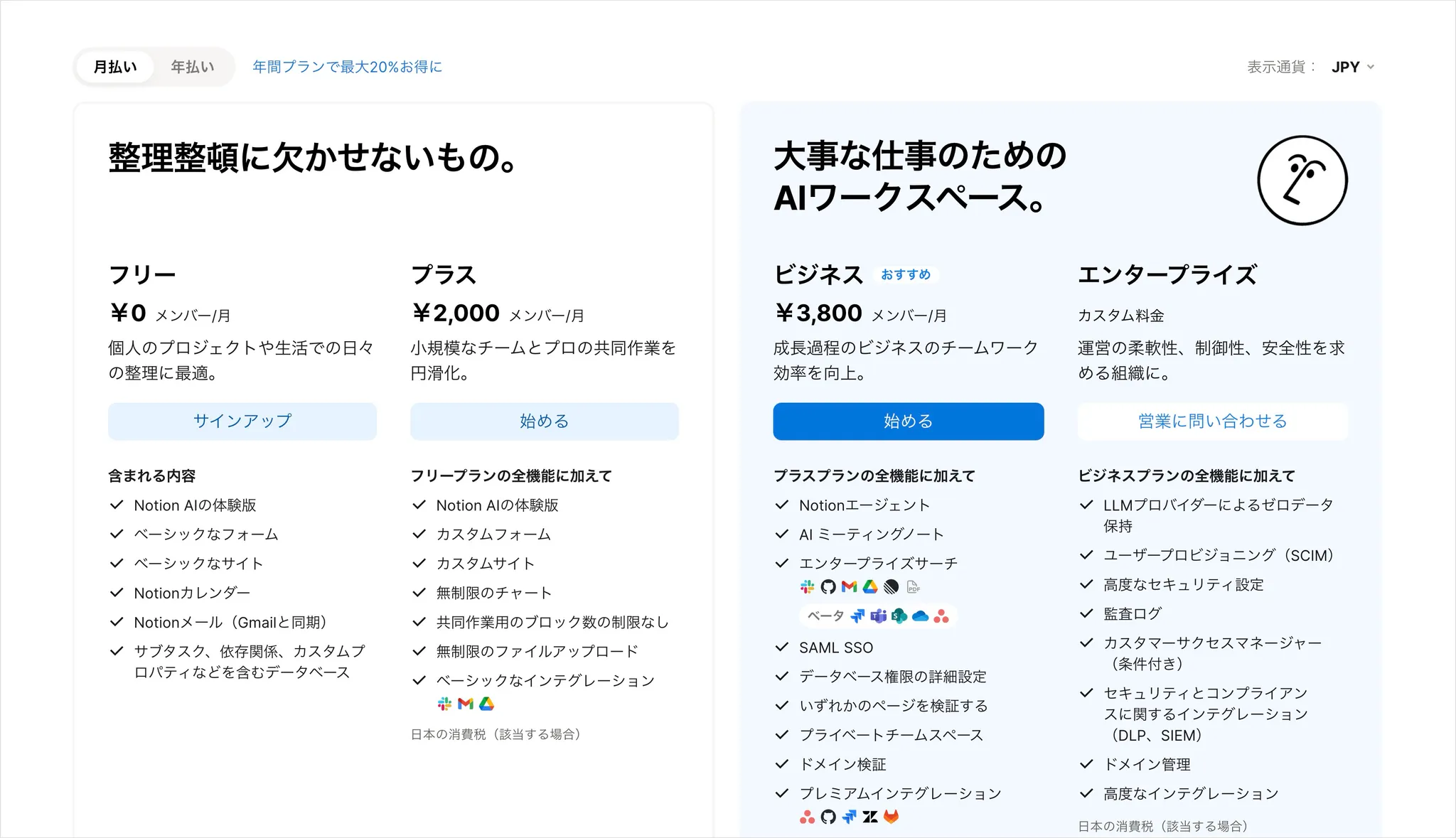Click Gmail icon under Plus plan basic integrations
The image size is (1456, 838).
(x=466, y=704)
